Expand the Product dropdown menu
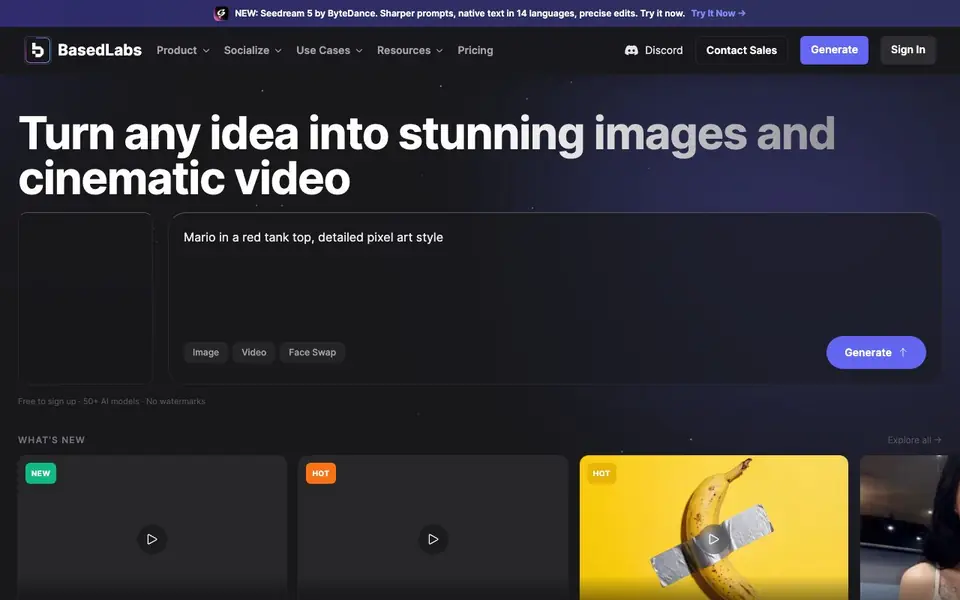 (x=183, y=50)
